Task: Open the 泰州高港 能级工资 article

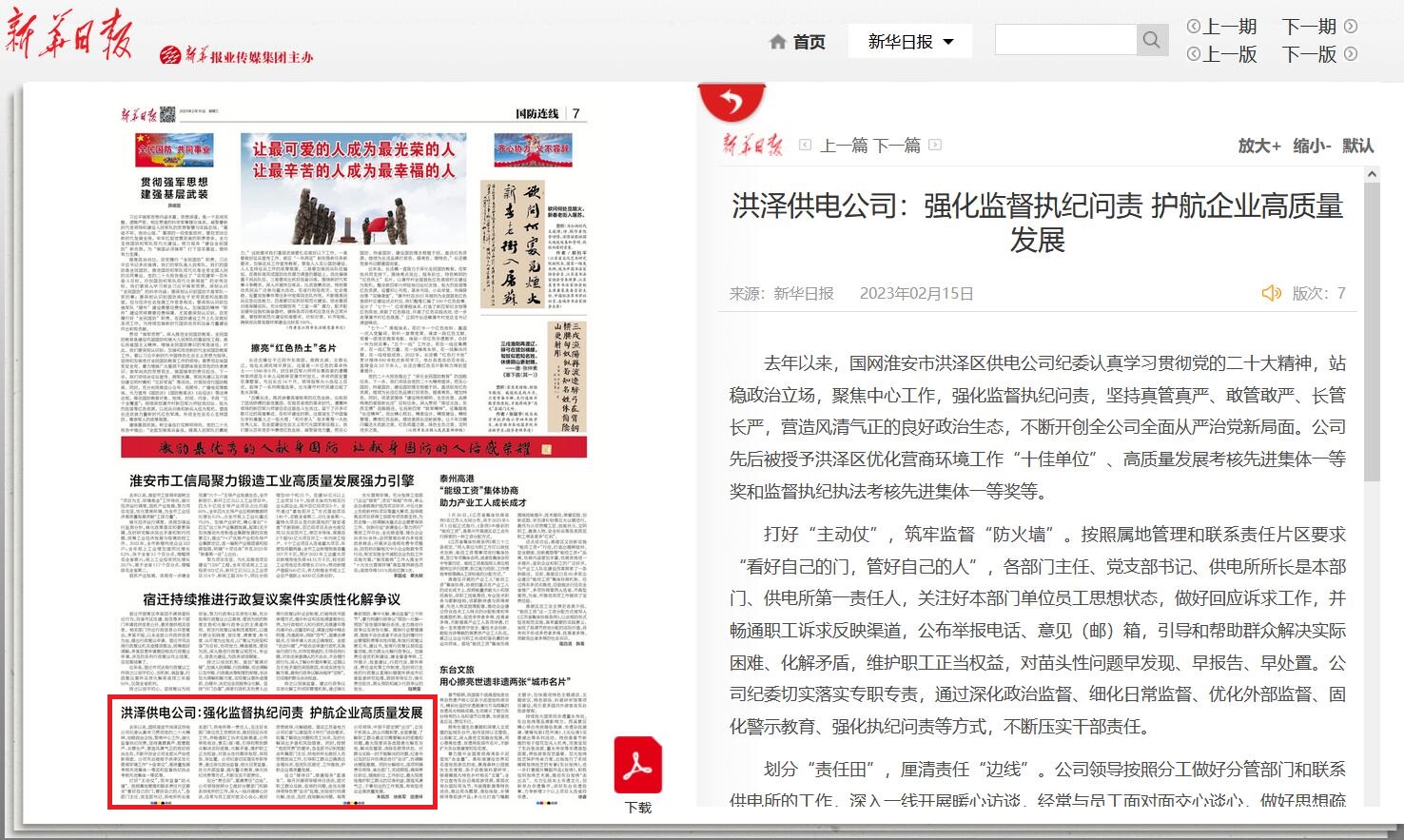Action: 482,491
